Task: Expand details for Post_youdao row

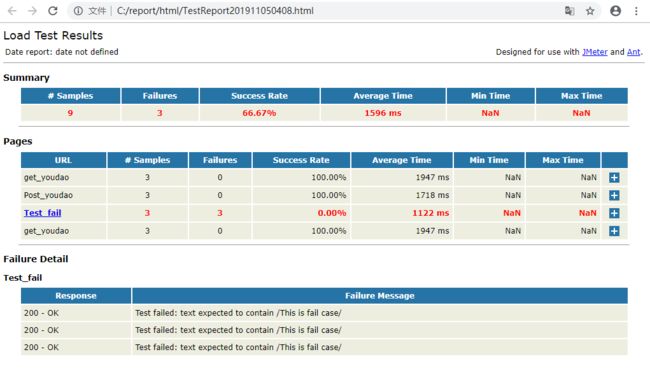Action: (x=614, y=195)
